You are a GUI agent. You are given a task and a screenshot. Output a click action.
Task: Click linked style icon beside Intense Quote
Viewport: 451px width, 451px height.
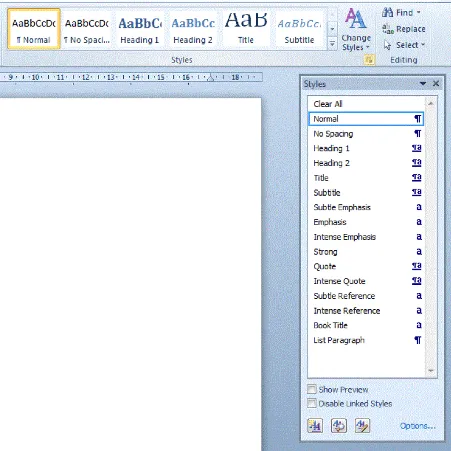417,281
